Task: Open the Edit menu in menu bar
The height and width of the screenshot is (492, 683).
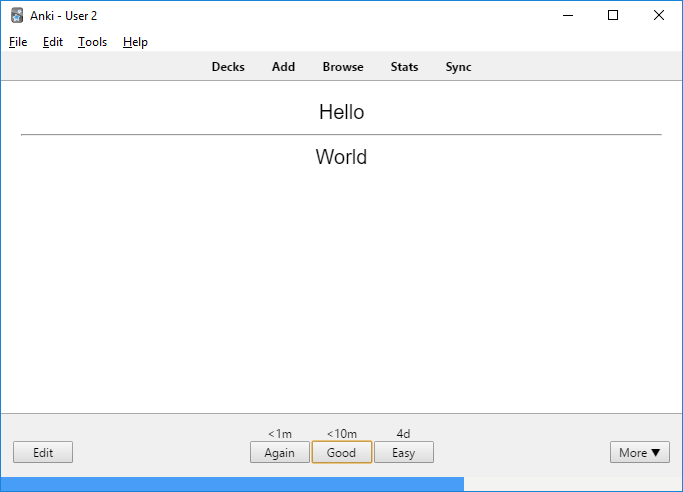Action: click(x=53, y=42)
